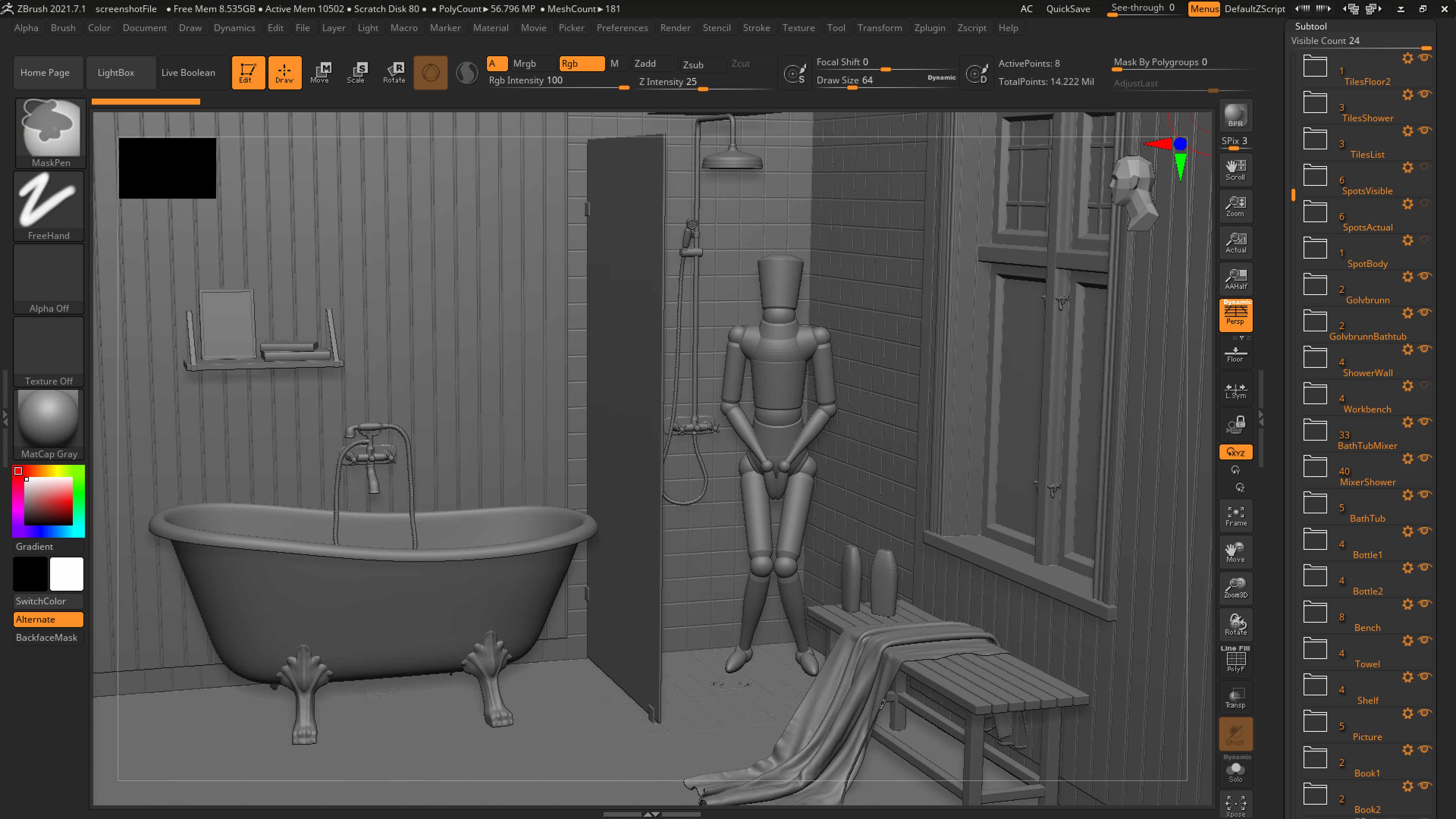Open the Render menu
This screenshot has height=819, width=1456.
[x=675, y=28]
